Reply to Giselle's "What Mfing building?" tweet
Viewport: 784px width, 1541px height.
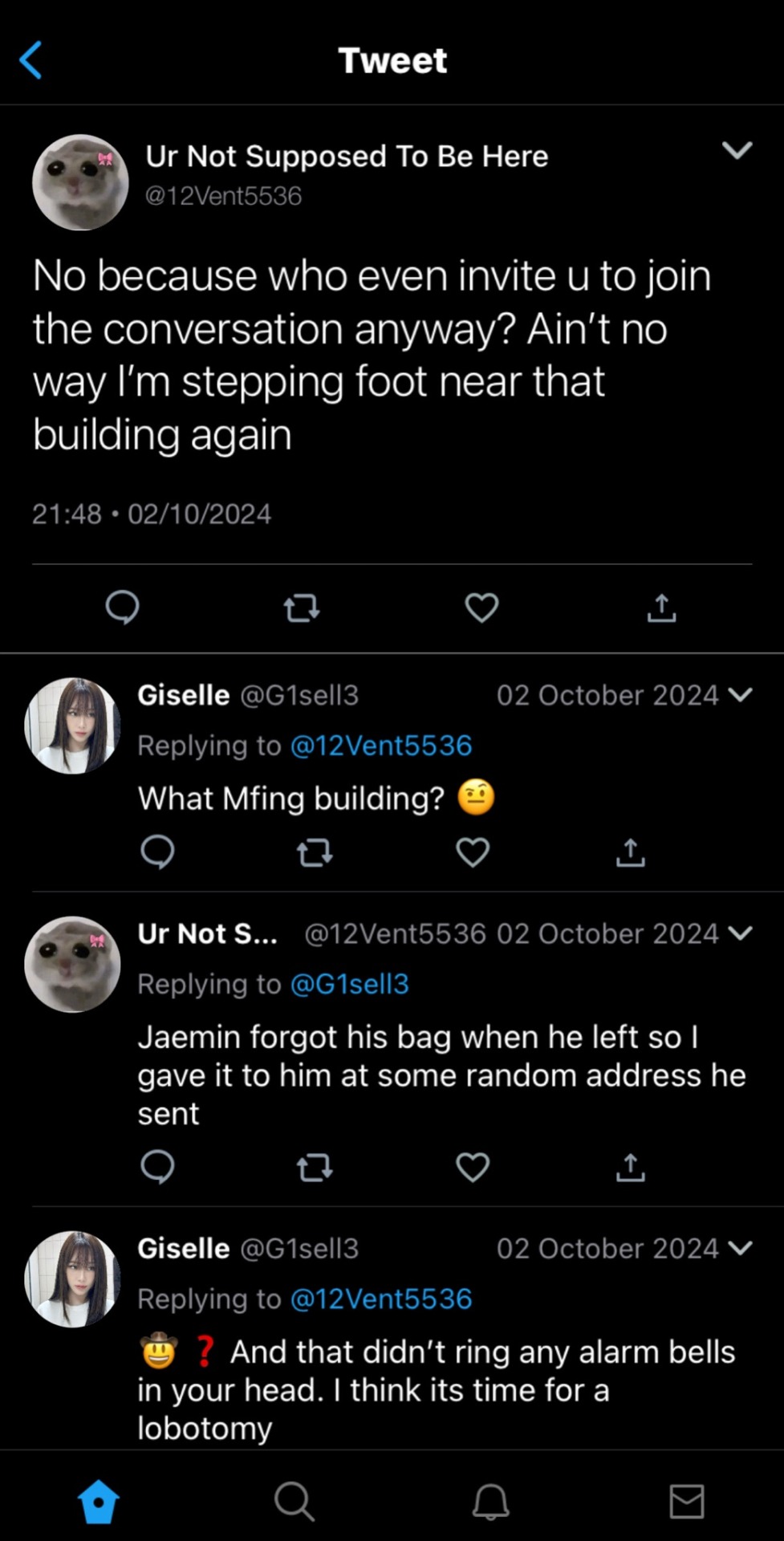coord(157,852)
